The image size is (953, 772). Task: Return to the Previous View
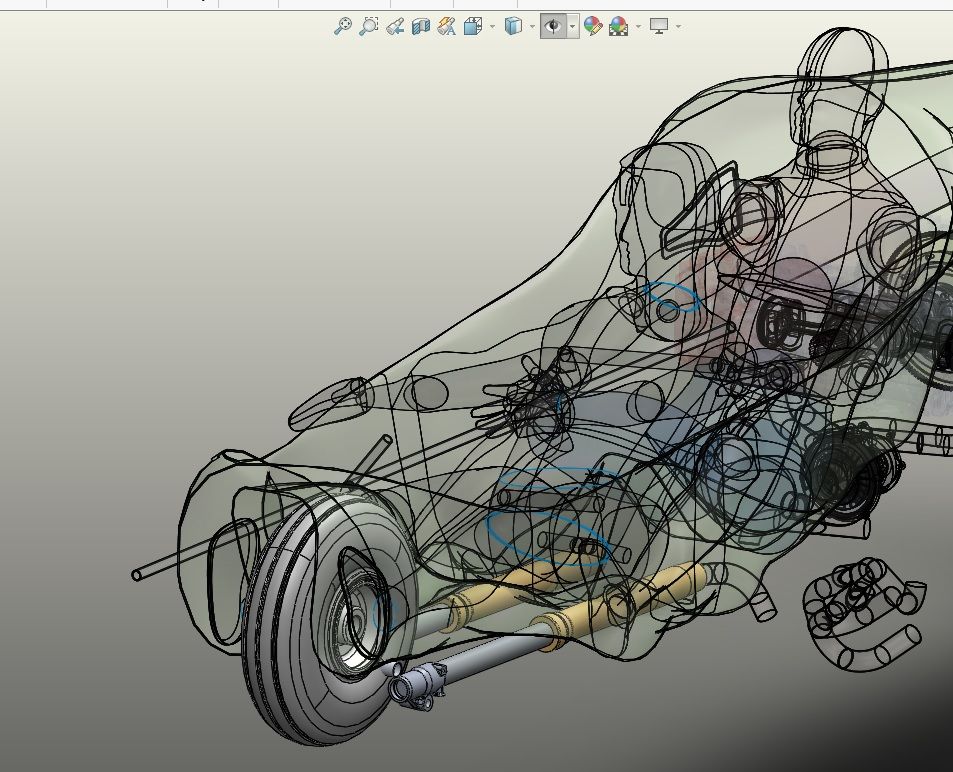click(x=395, y=27)
